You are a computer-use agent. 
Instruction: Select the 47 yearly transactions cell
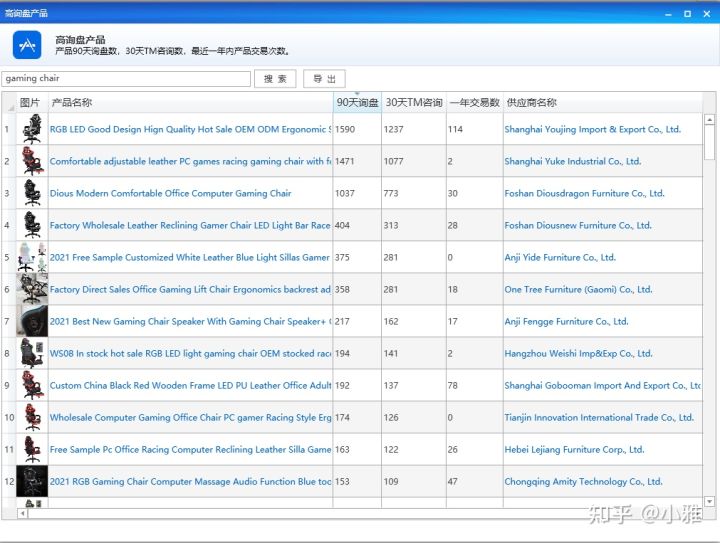(475, 481)
